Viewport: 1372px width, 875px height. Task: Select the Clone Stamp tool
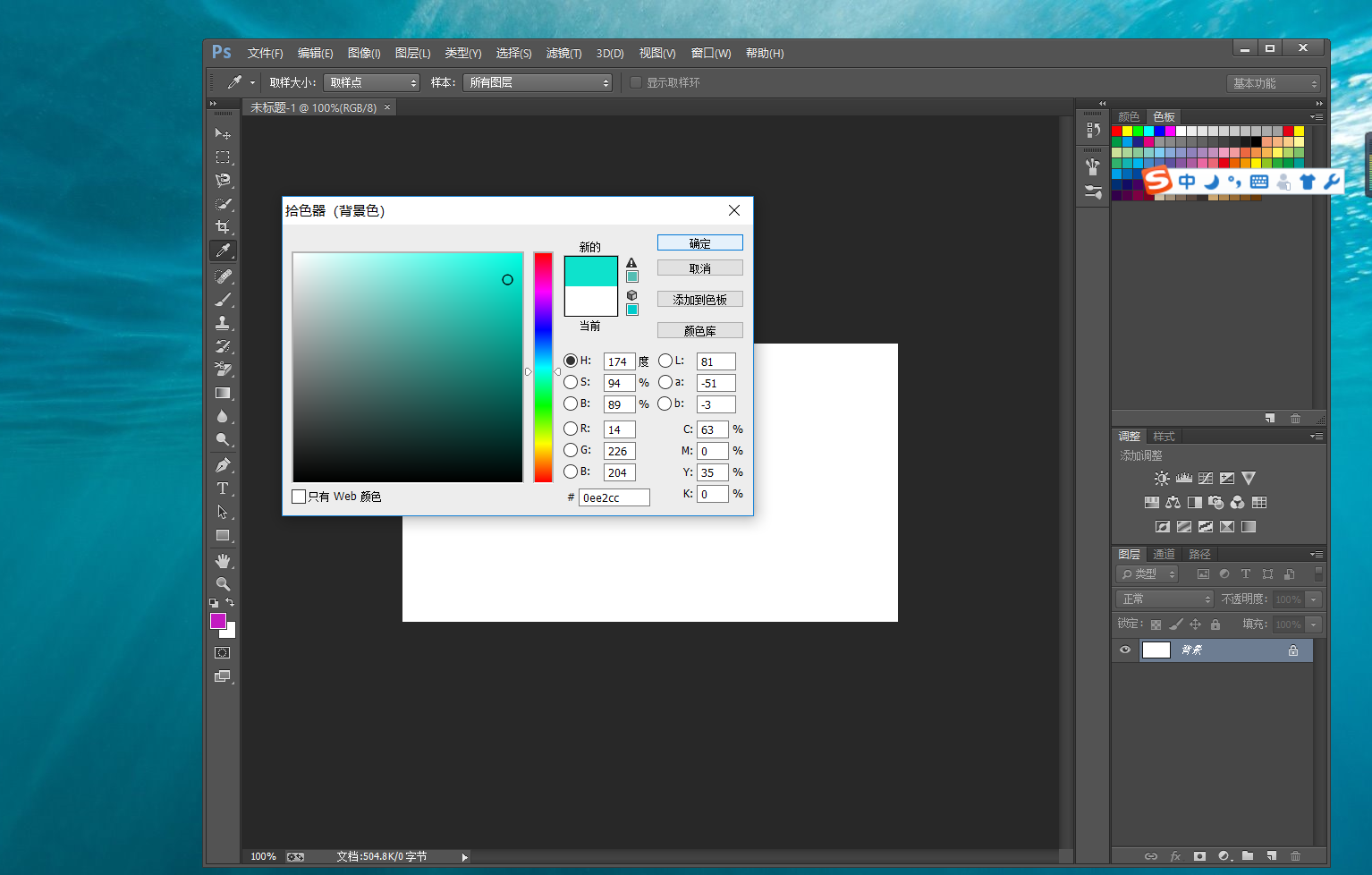point(223,323)
